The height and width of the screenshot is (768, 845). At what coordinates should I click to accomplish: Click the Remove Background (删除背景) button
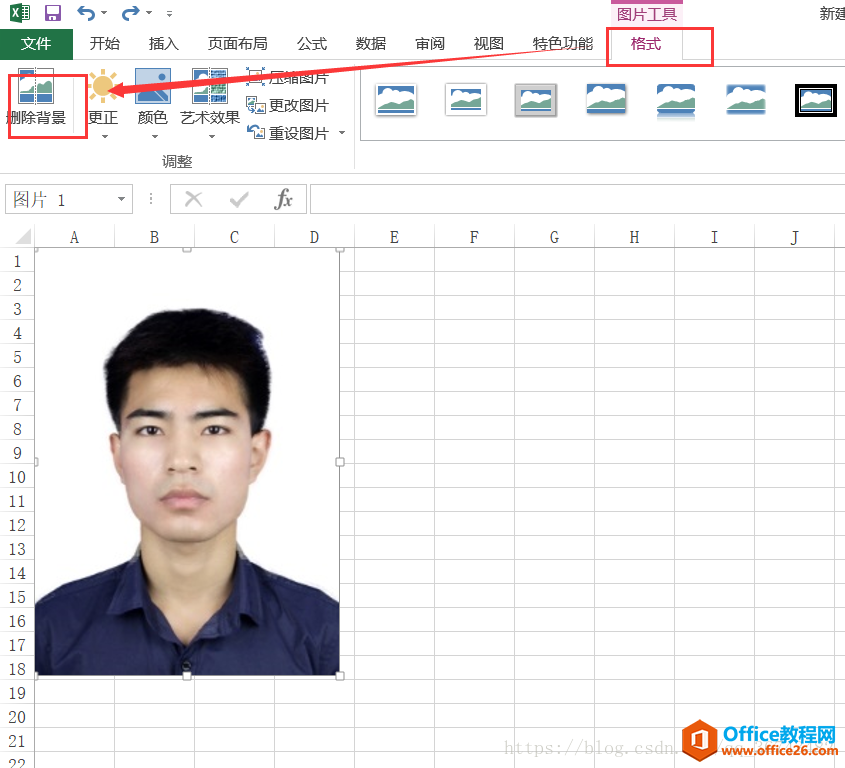pos(36,97)
